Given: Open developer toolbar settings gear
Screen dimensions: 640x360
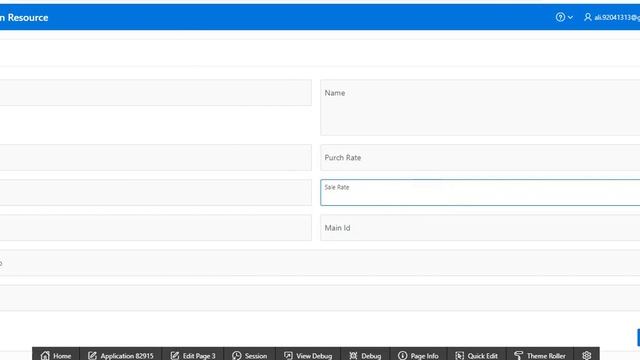Looking at the screenshot, I should [x=587, y=355].
